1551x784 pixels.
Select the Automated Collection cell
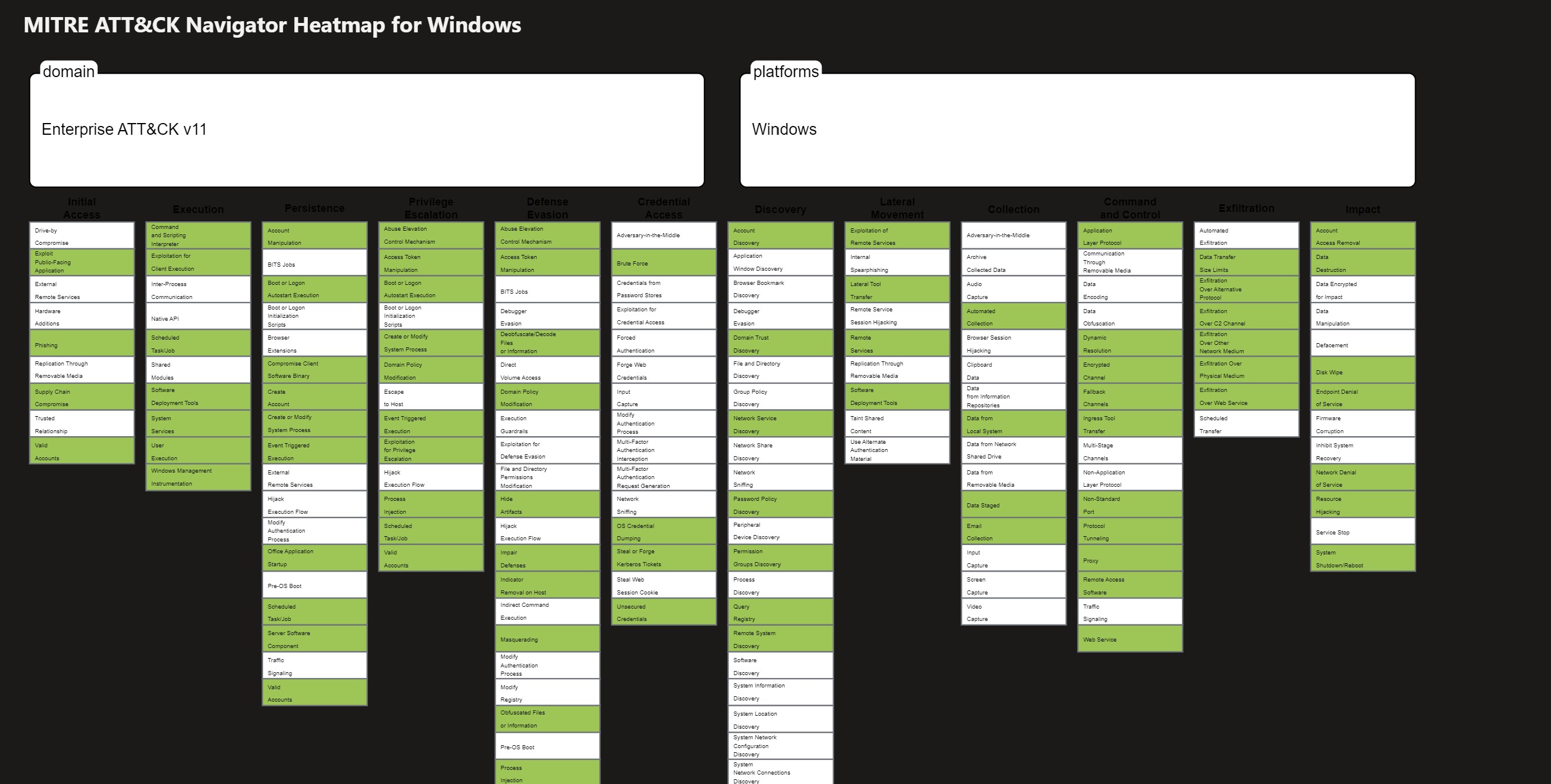[x=1014, y=316]
